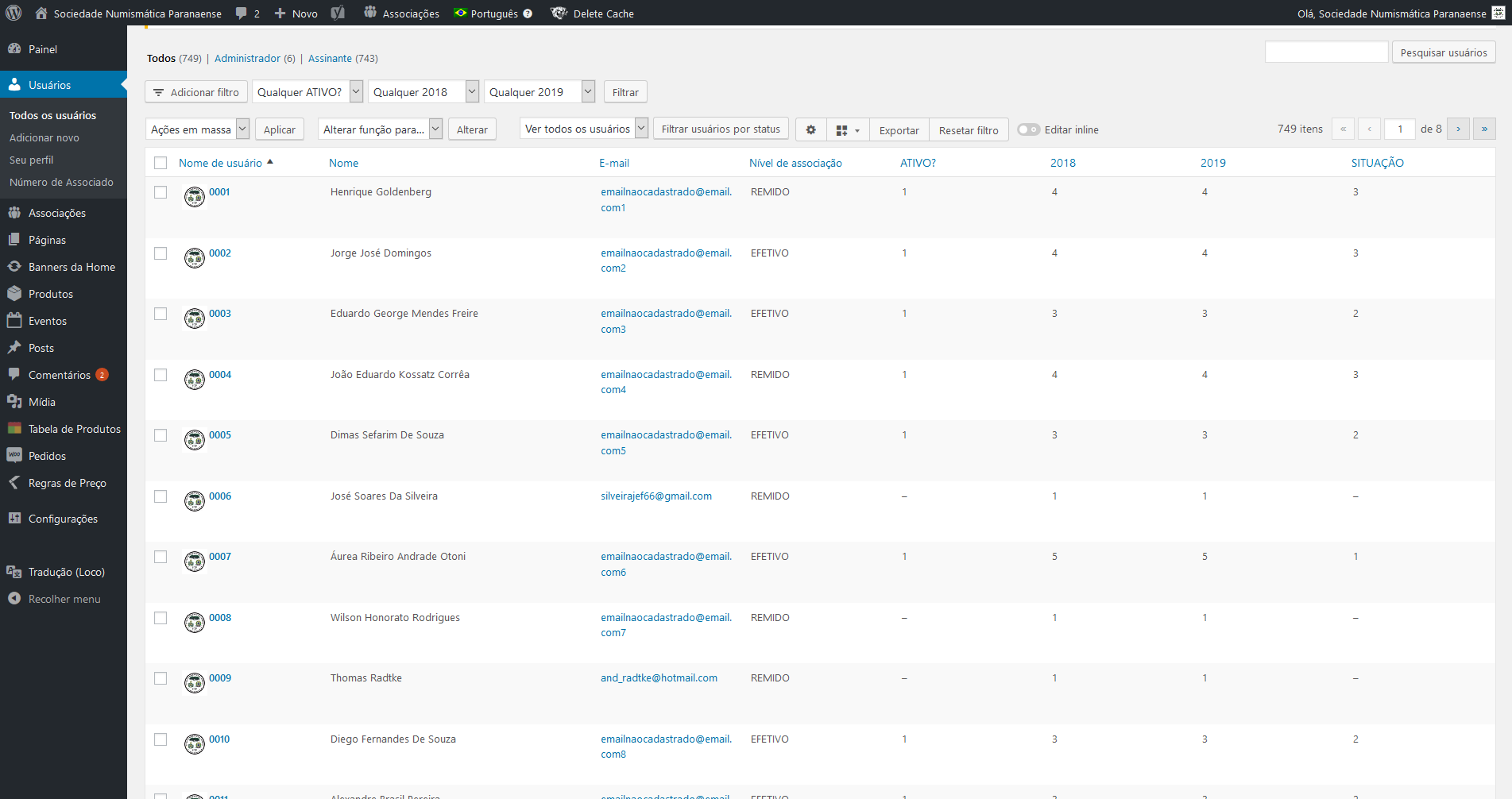Click the plus Novo icon
Image resolution: width=1512 pixels, height=799 pixels.
[x=280, y=14]
